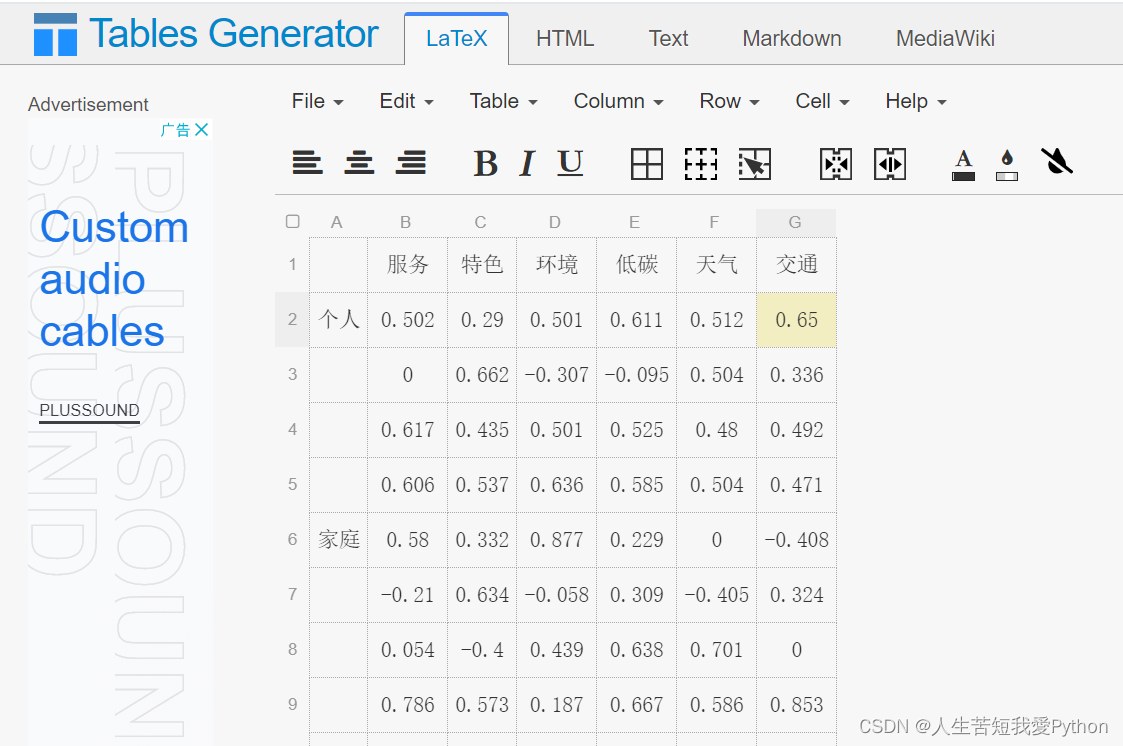Toggle bold formatting

486,163
